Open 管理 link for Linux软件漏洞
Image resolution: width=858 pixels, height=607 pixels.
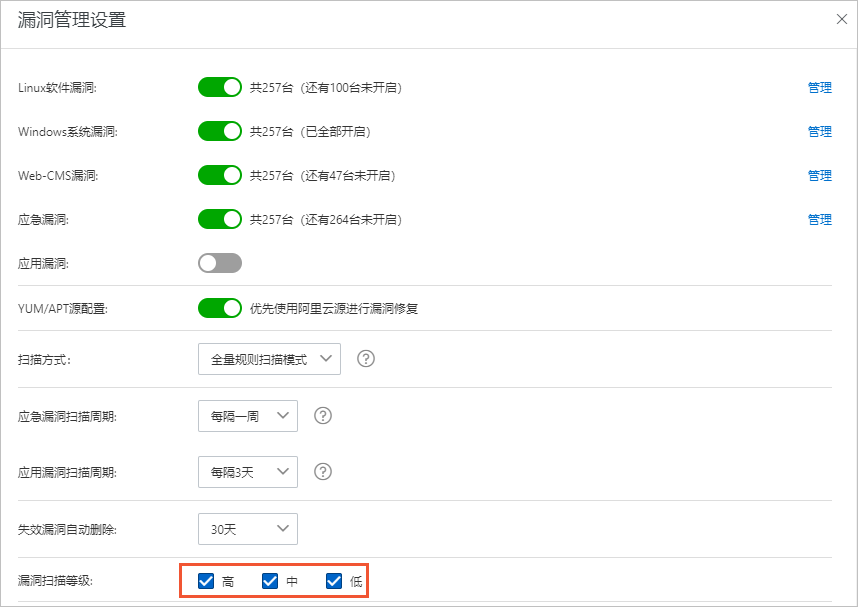(820, 88)
